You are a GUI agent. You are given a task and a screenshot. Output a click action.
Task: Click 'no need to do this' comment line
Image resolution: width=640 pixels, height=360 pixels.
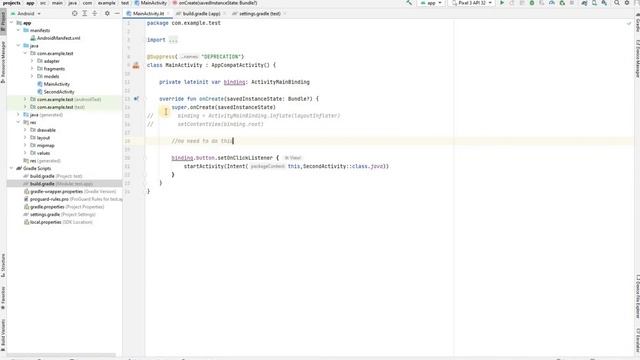202,141
